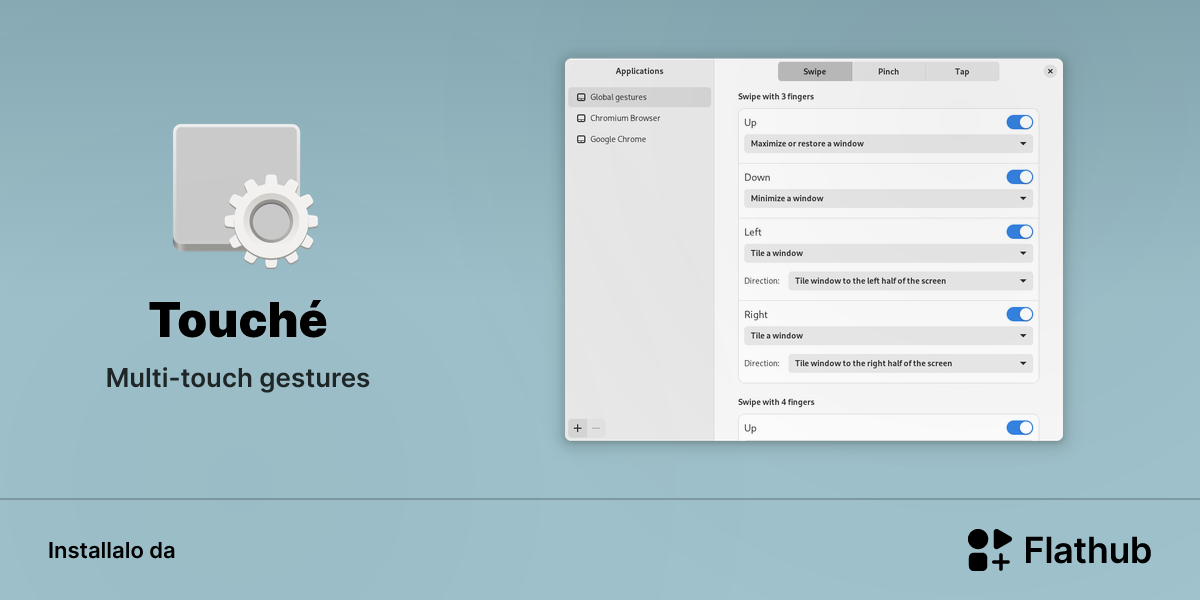Open the Maximize or restore a window dropdown
Image resolution: width=1200 pixels, height=600 pixels.
point(889,144)
